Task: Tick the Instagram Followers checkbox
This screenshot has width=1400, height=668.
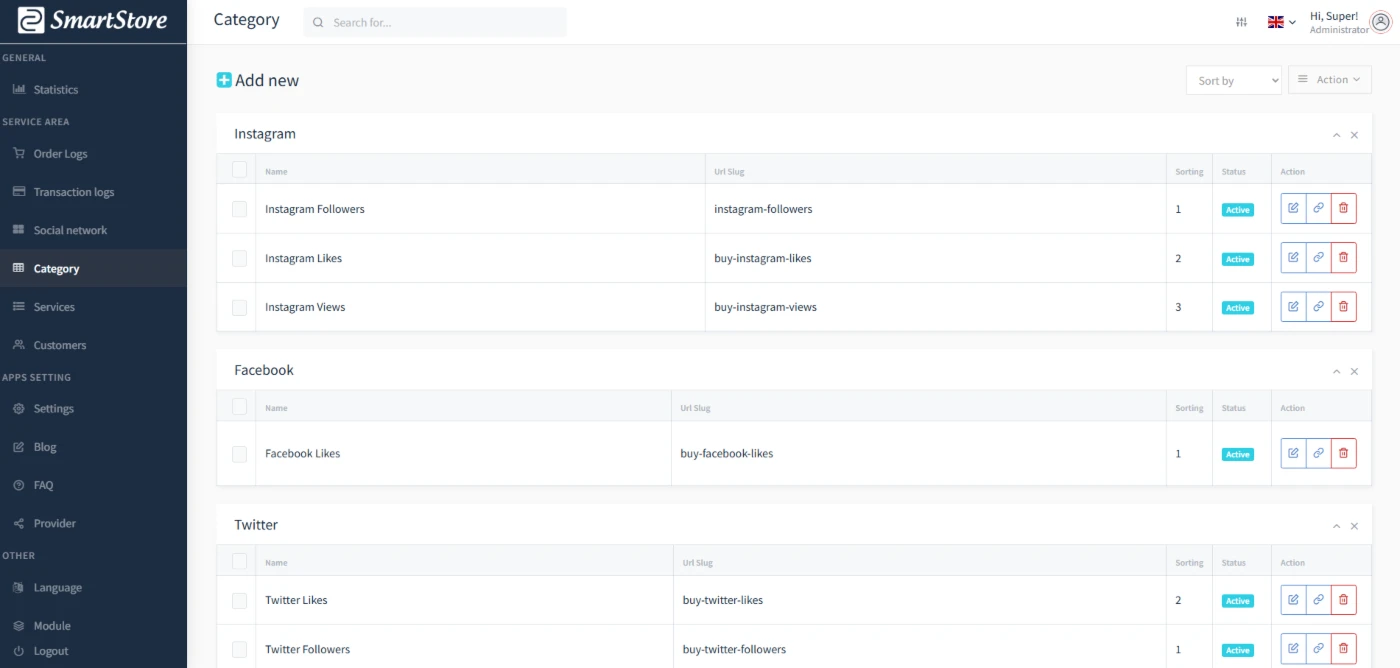Action: (239, 209)
